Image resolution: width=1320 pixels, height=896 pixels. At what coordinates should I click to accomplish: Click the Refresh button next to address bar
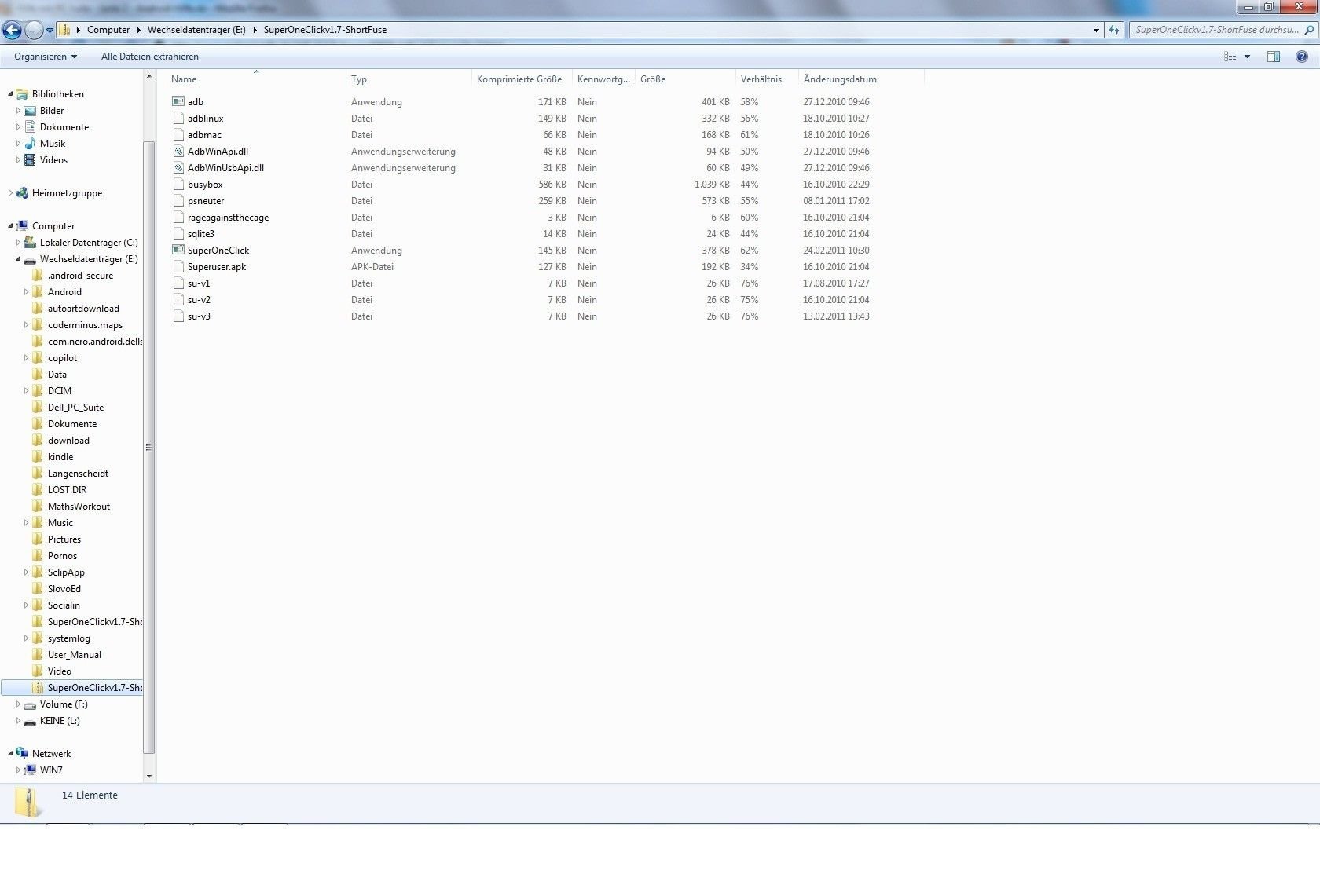click(x=1114, y=30)
